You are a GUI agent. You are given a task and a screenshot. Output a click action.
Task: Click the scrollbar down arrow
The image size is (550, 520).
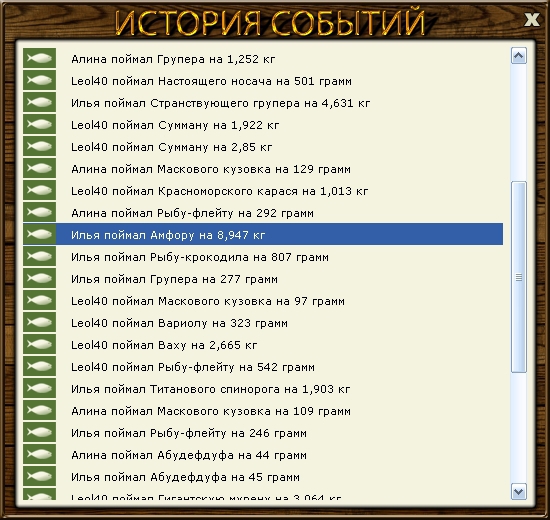tap(519, 491)
